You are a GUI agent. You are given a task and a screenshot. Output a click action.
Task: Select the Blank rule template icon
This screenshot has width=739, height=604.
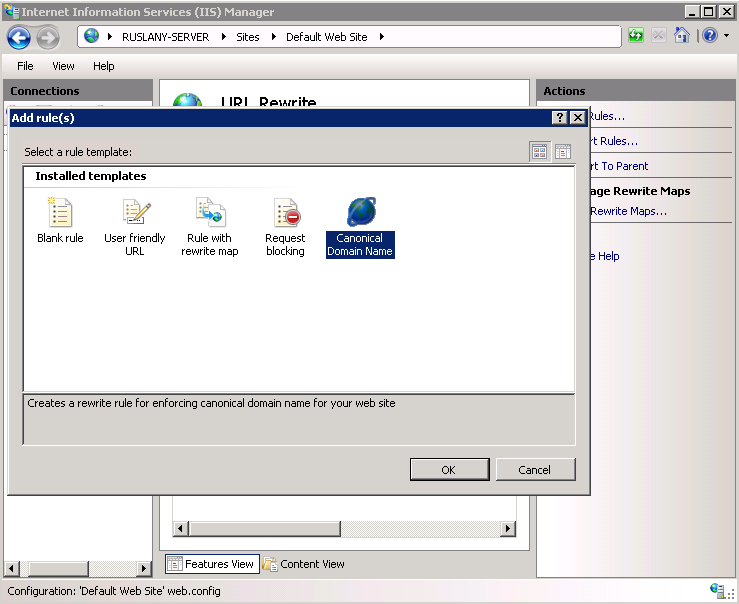(60, 213)
